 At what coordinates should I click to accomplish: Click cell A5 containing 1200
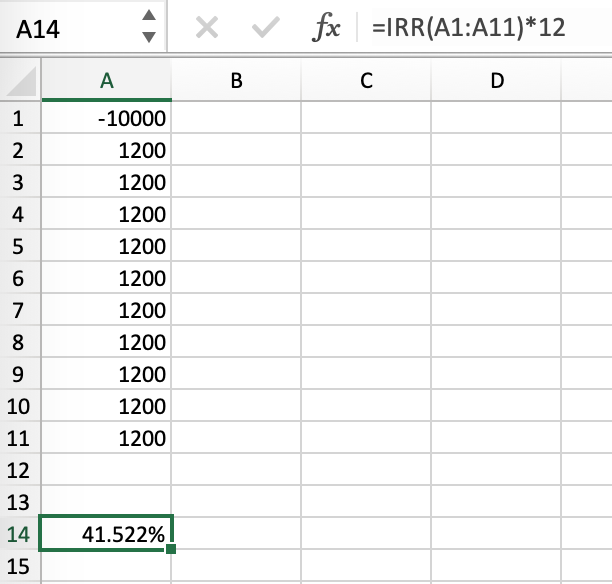[x=106, y=246]
